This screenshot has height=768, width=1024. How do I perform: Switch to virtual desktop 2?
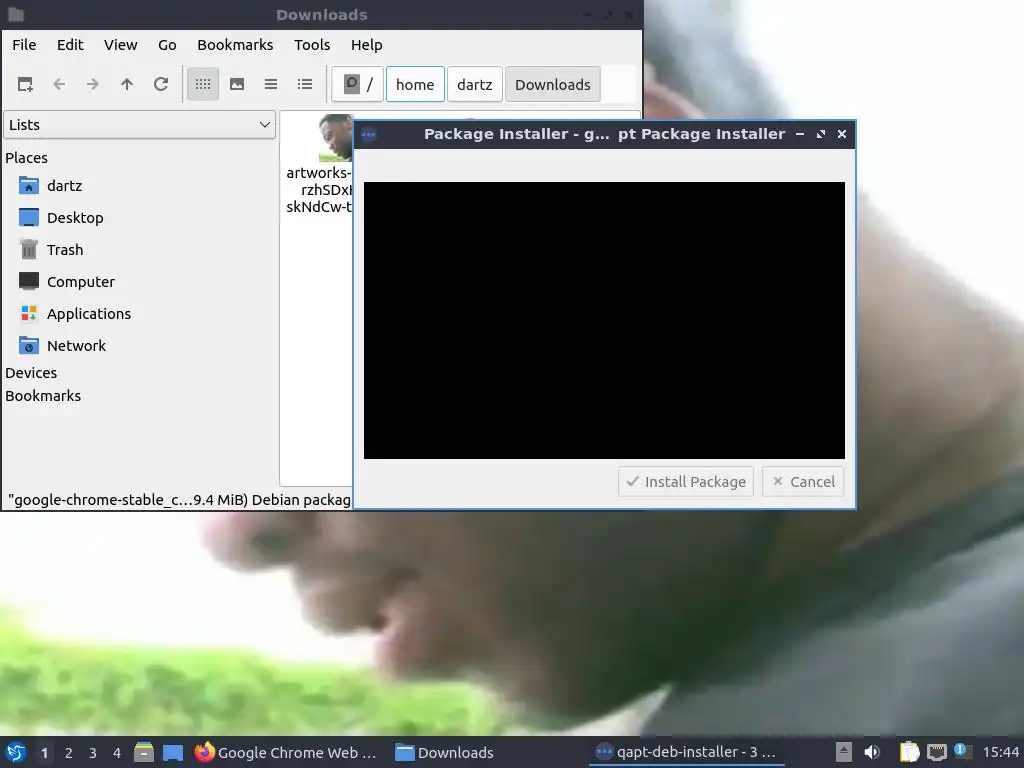click(x=69, y=753)
